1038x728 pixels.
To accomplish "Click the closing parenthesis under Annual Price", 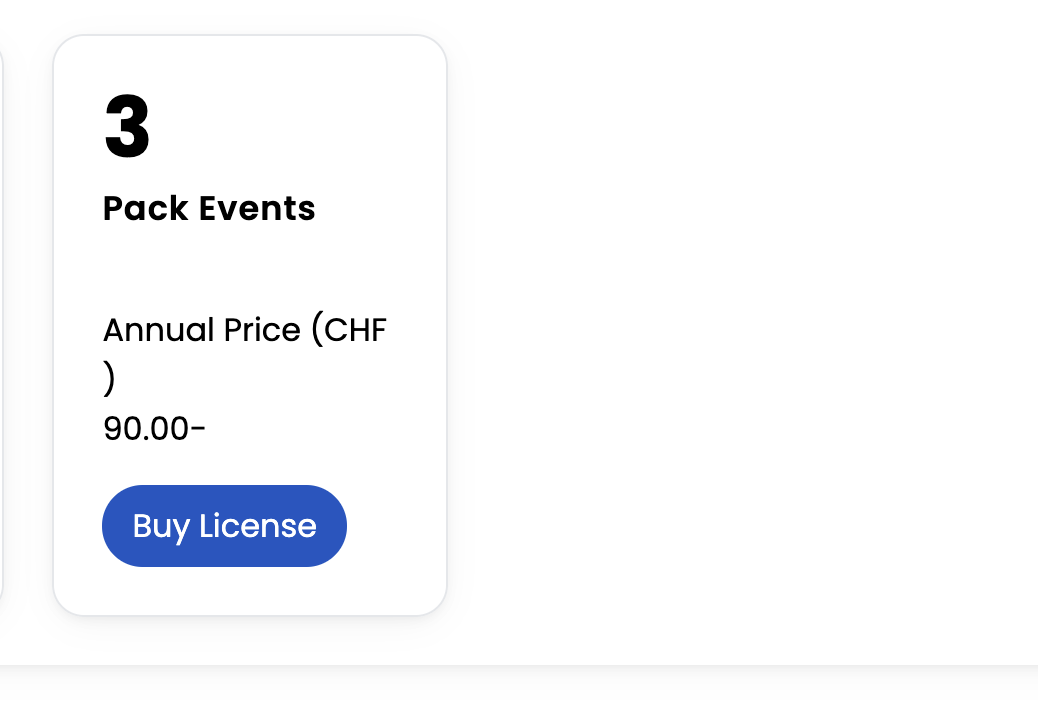I will coord(110,380).
